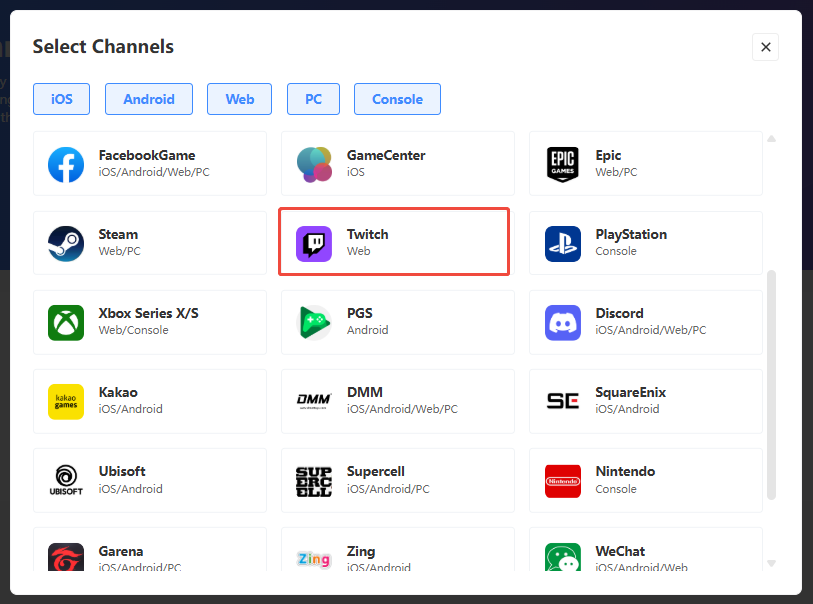Select the FacebookGame channel name

coord(147,156)
